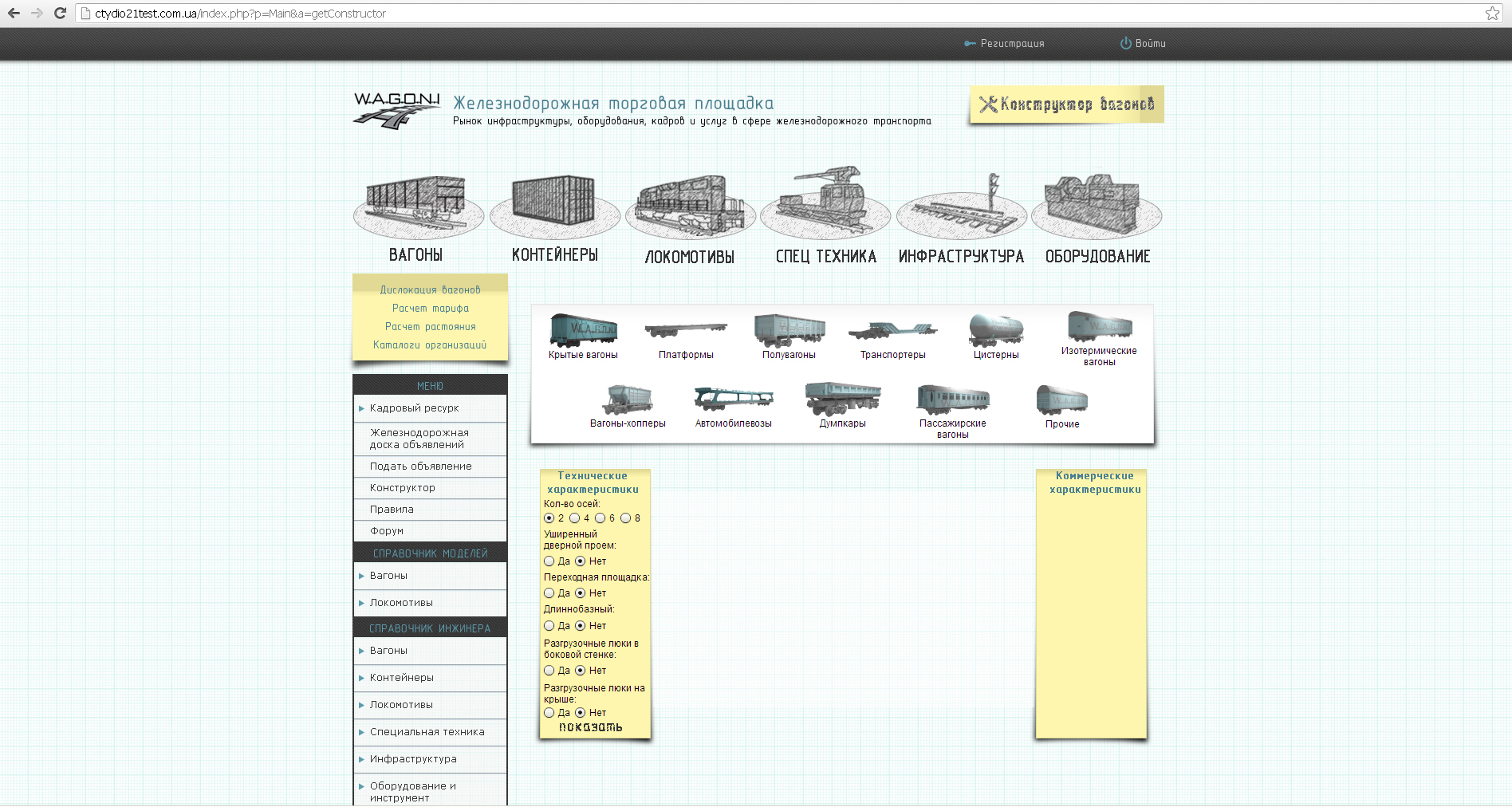
Task: Select Да for Длиннобазный option
Action: (x=549, y=626)
